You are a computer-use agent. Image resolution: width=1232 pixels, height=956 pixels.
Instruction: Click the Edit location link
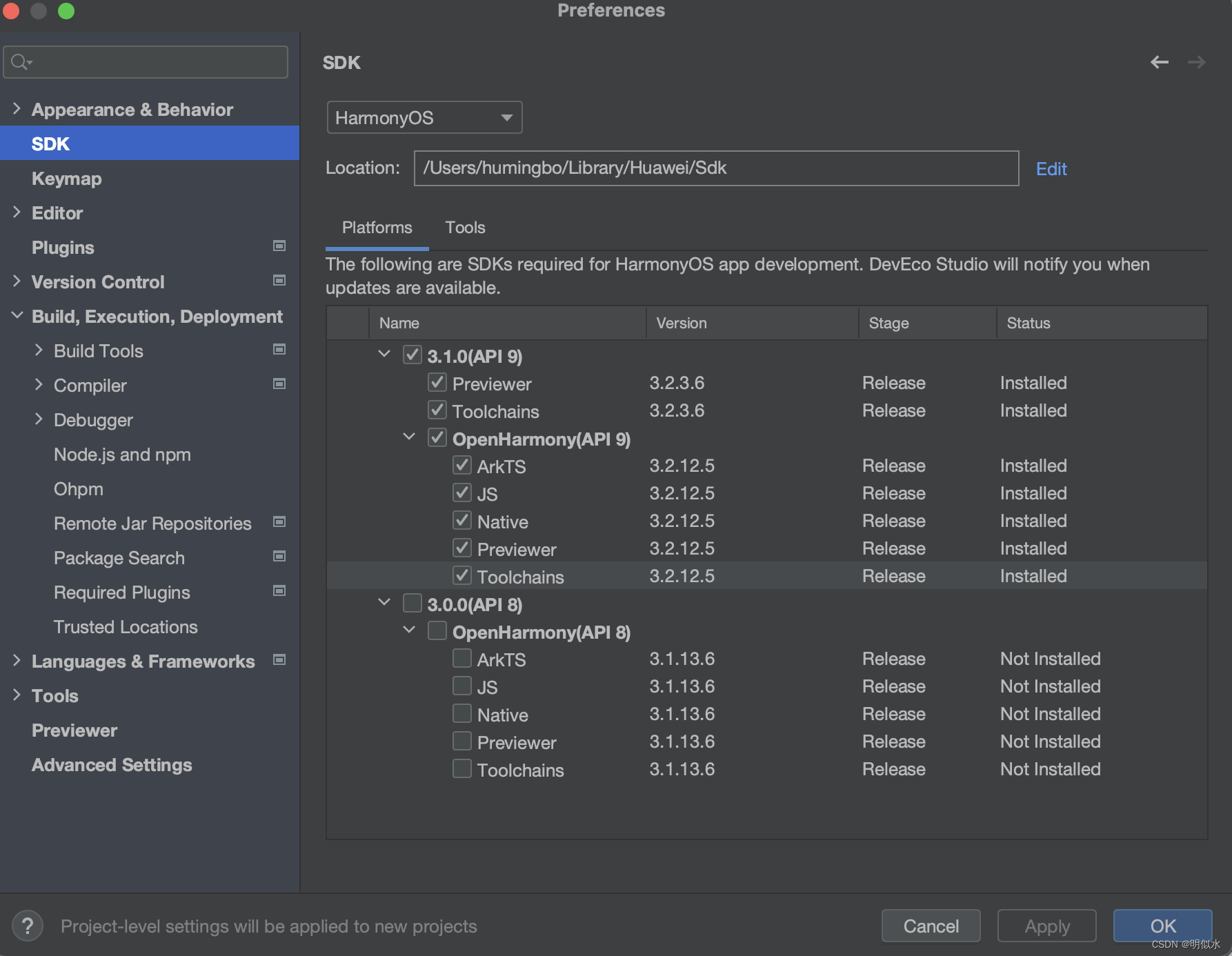(1051, 169)
